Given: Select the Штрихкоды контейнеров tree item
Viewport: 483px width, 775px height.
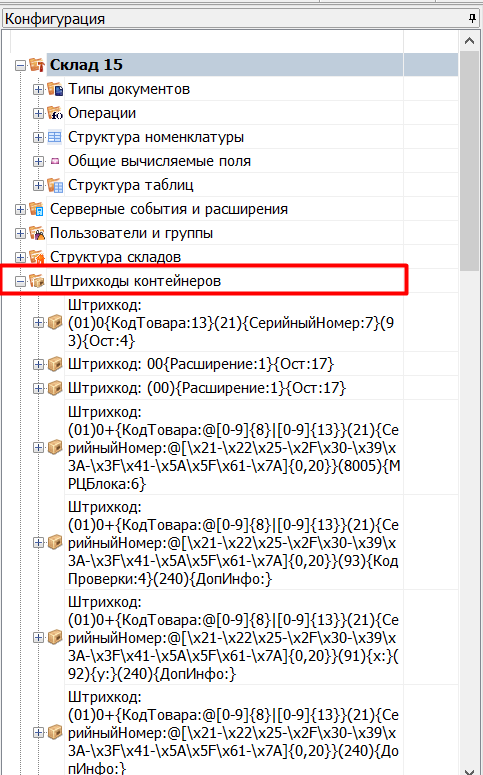Looking at the screenshot, I should tap(135, 281).
